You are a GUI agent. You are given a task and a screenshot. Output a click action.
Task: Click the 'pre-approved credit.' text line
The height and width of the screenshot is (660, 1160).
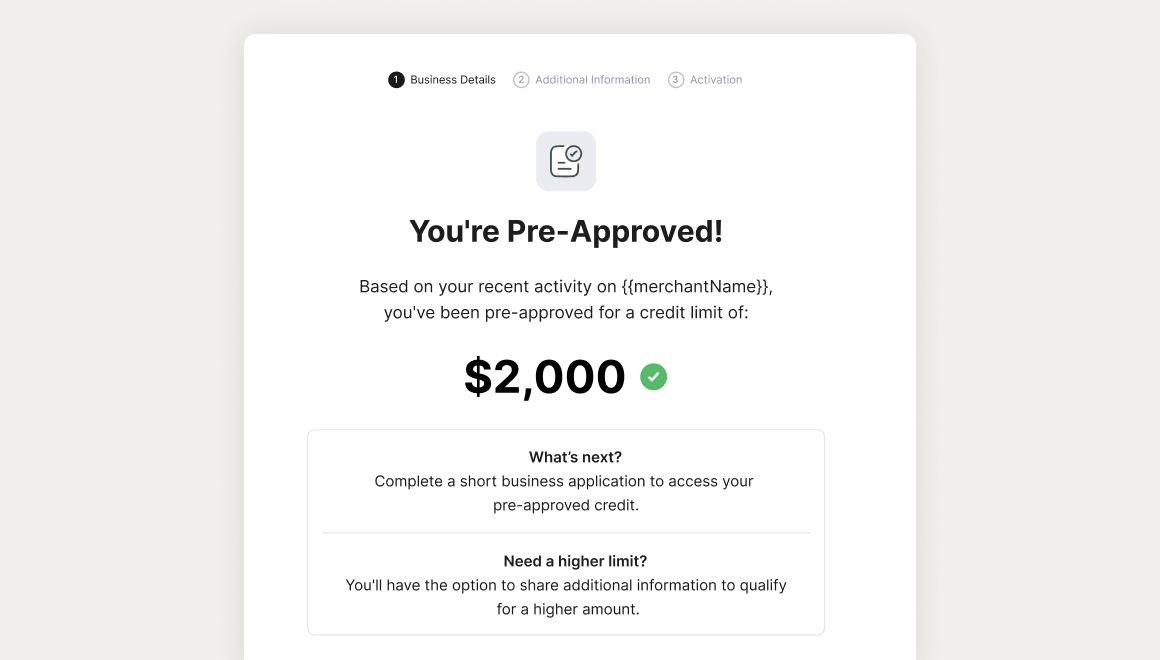coord(566,505)
